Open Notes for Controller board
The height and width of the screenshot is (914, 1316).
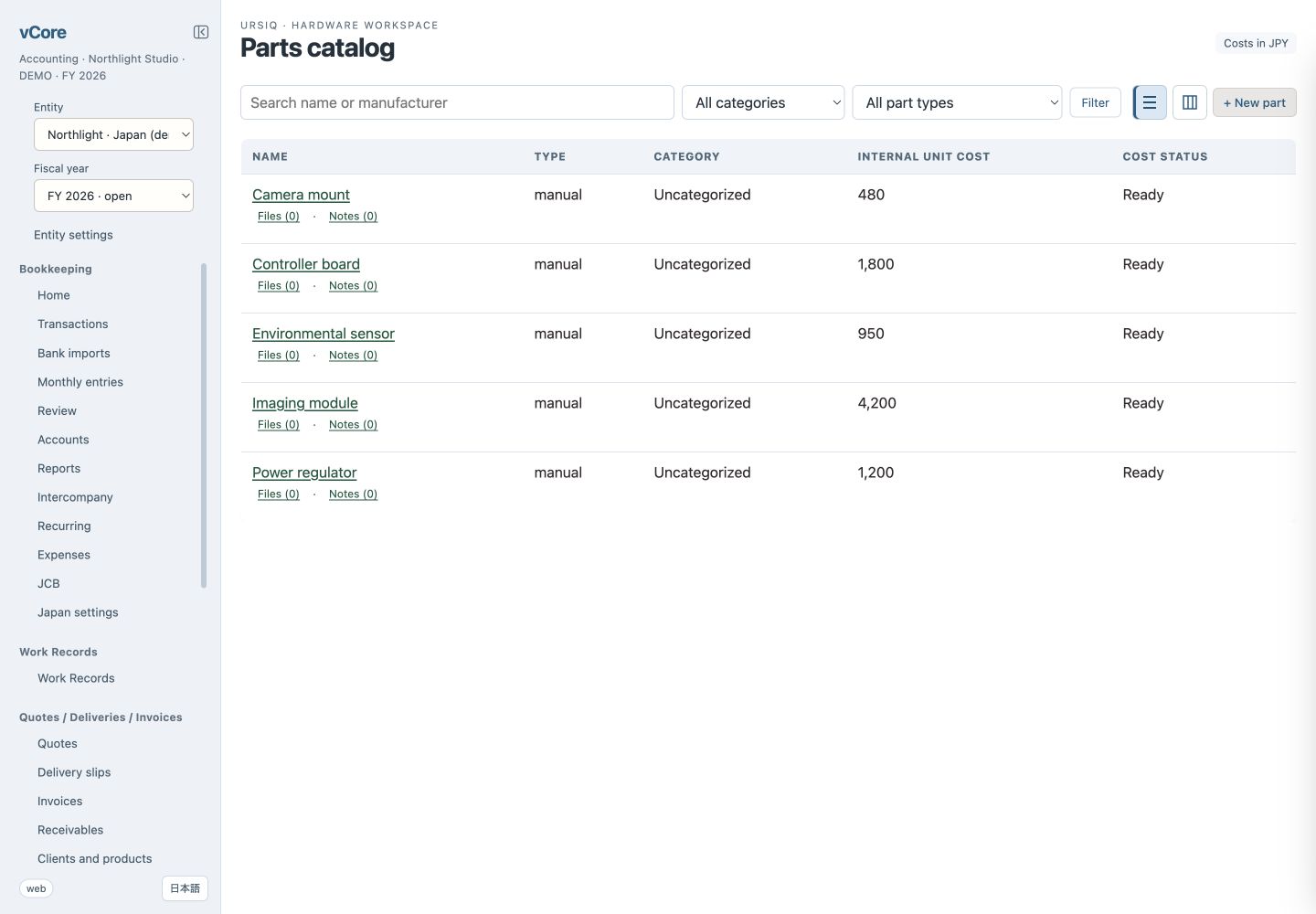(353, 286)
